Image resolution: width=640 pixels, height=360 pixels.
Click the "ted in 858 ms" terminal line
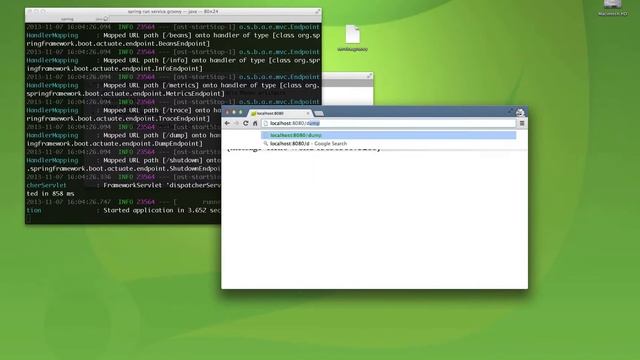pos(50,194)
